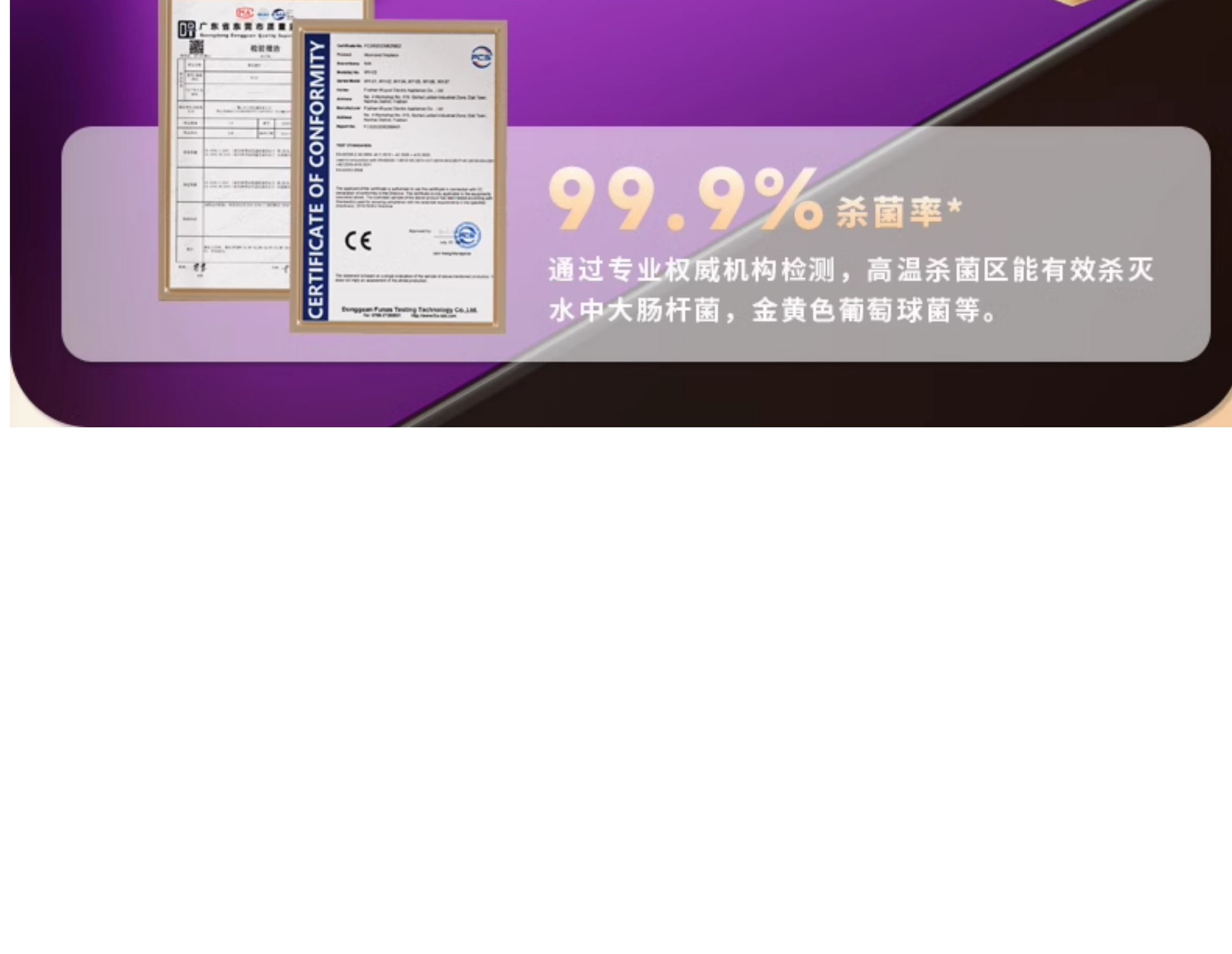This screenshot has width=1232, height=954.
Task: Click the asterisk after 杀菌率
Action: 954,207
